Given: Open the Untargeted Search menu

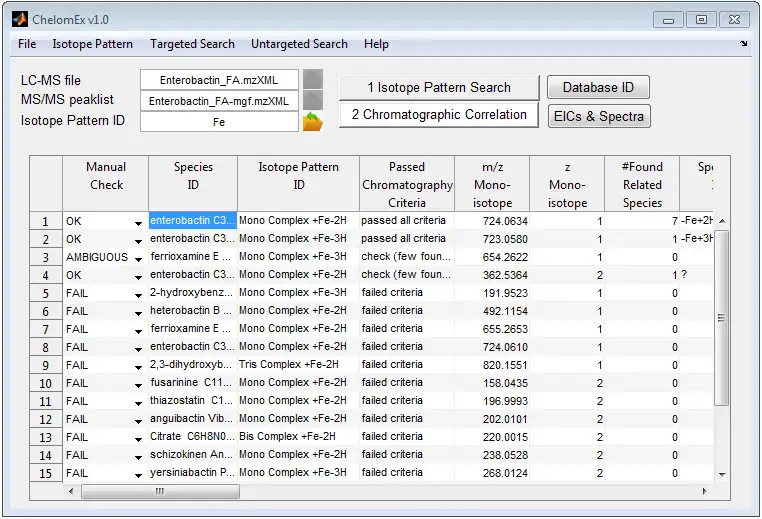Looking at the screenshot, I should tap(299, 44).
